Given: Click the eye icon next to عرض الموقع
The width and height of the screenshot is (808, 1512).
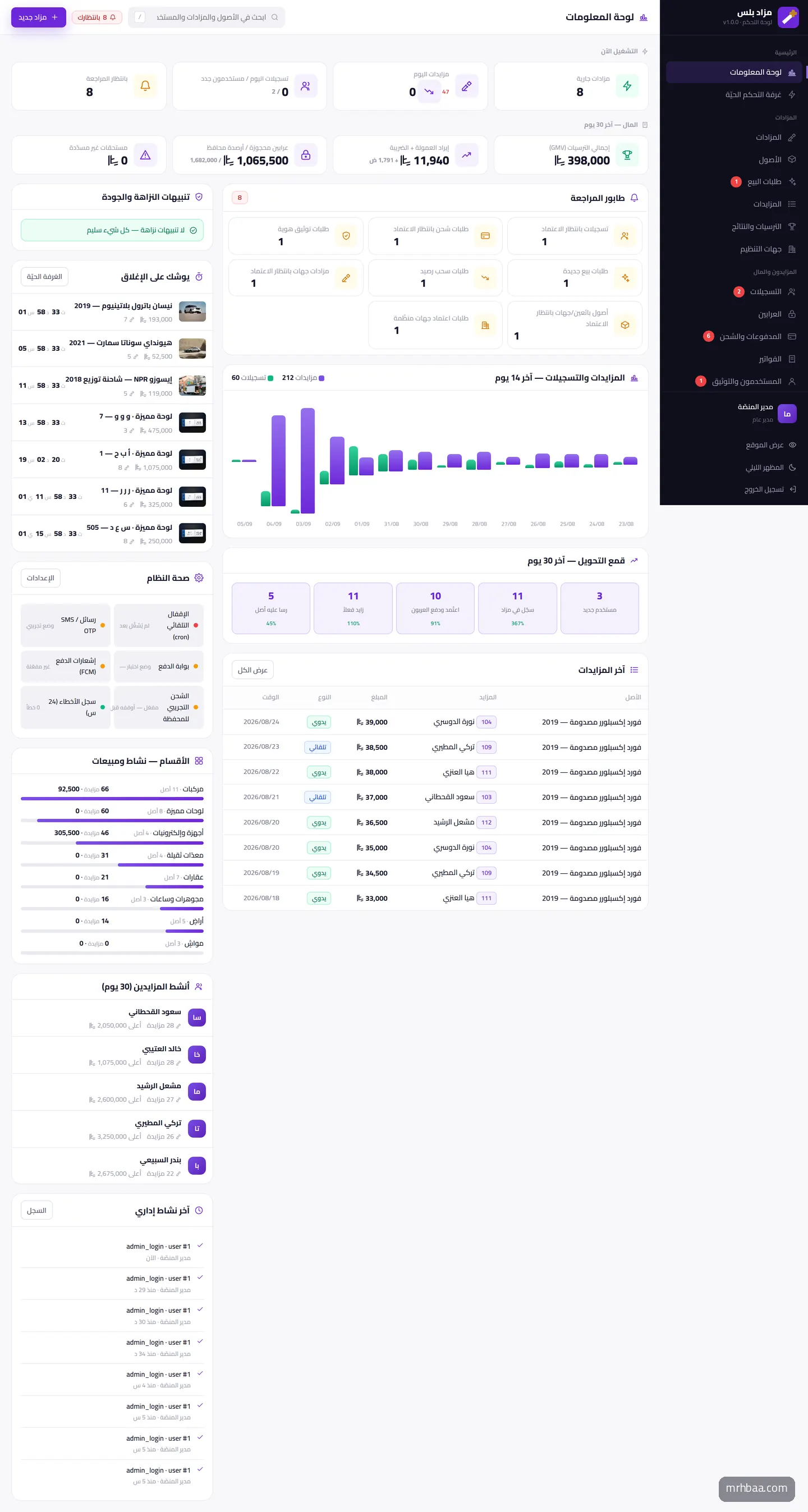Looking at the screenshot, I should (x=792, y=445).
